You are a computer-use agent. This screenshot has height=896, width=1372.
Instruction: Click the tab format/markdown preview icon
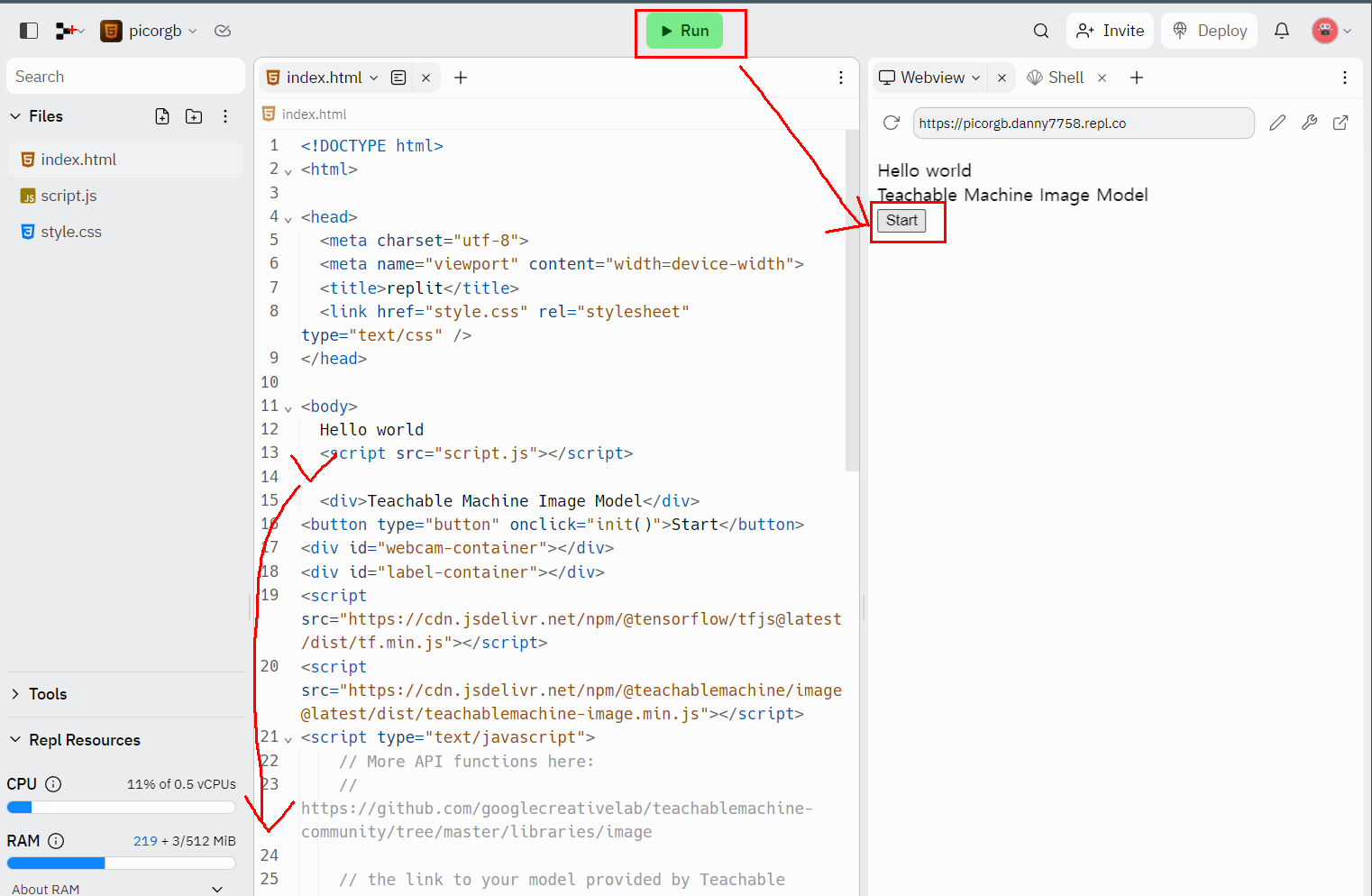coord(398,78)
